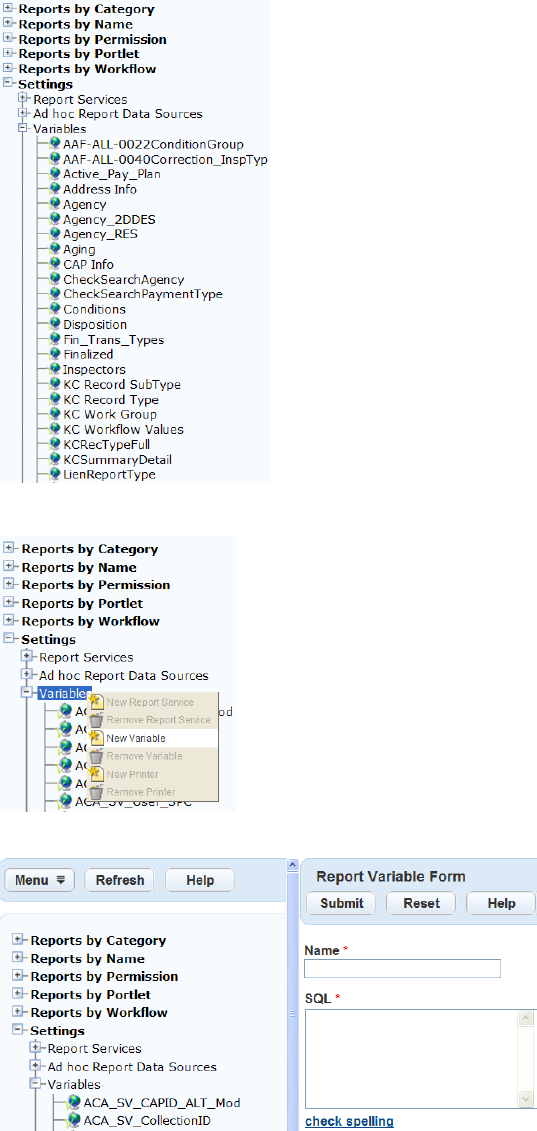The image size is (537, 1131).
Task: Open the Menu dropdown button
Action: tap(40, 880)
